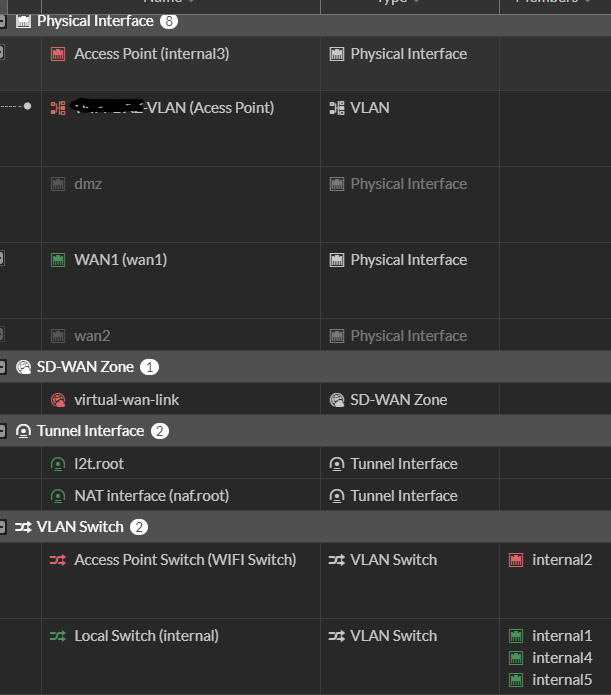The height and width of the screenshot is (695, 611).
Task: Click the green l2t.root tunnel icon
Action: [58, 464]
